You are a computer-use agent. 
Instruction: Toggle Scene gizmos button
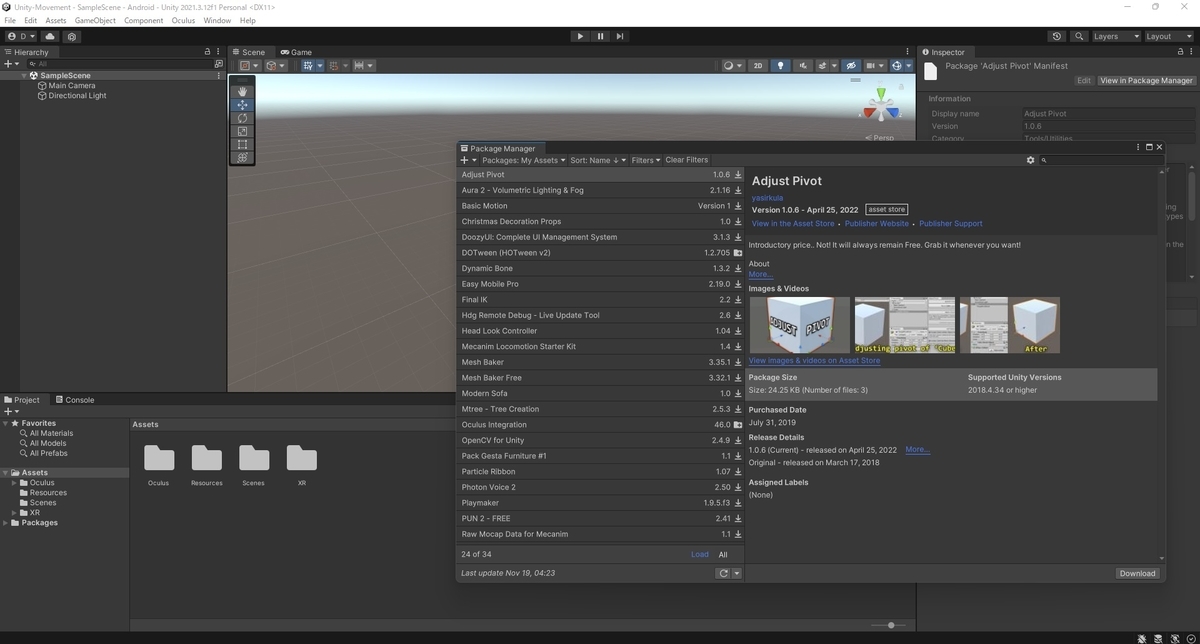899,66
